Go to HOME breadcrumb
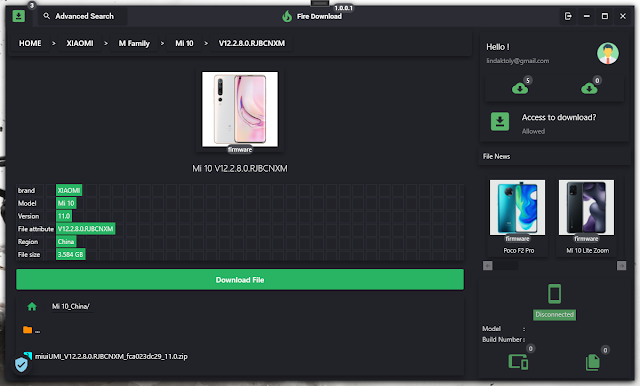Image resolution: width=640 pixels, height=386 pixels. pos(30,43)
